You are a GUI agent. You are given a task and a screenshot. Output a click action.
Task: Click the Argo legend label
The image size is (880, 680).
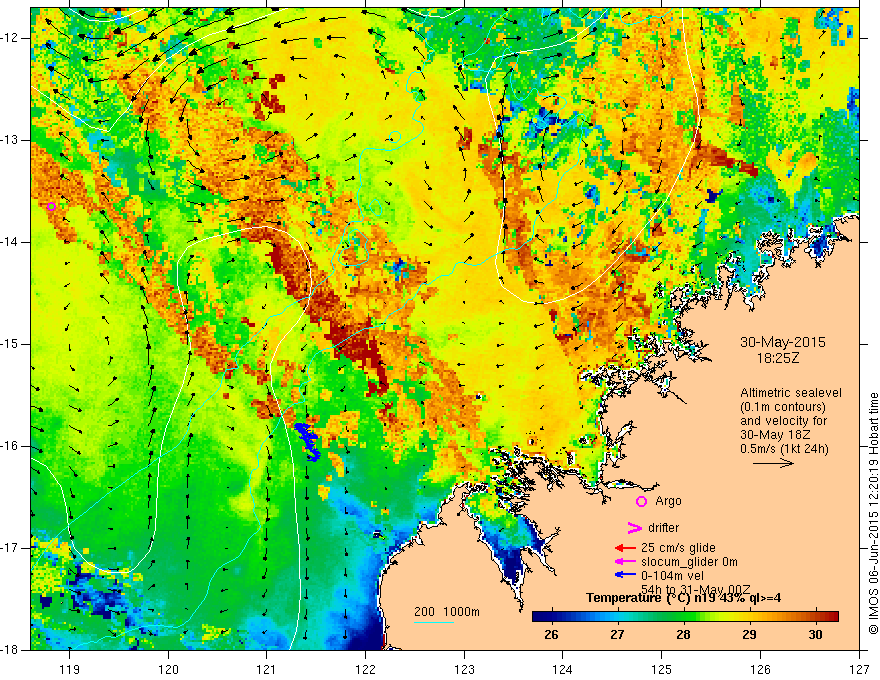[668, 502]
